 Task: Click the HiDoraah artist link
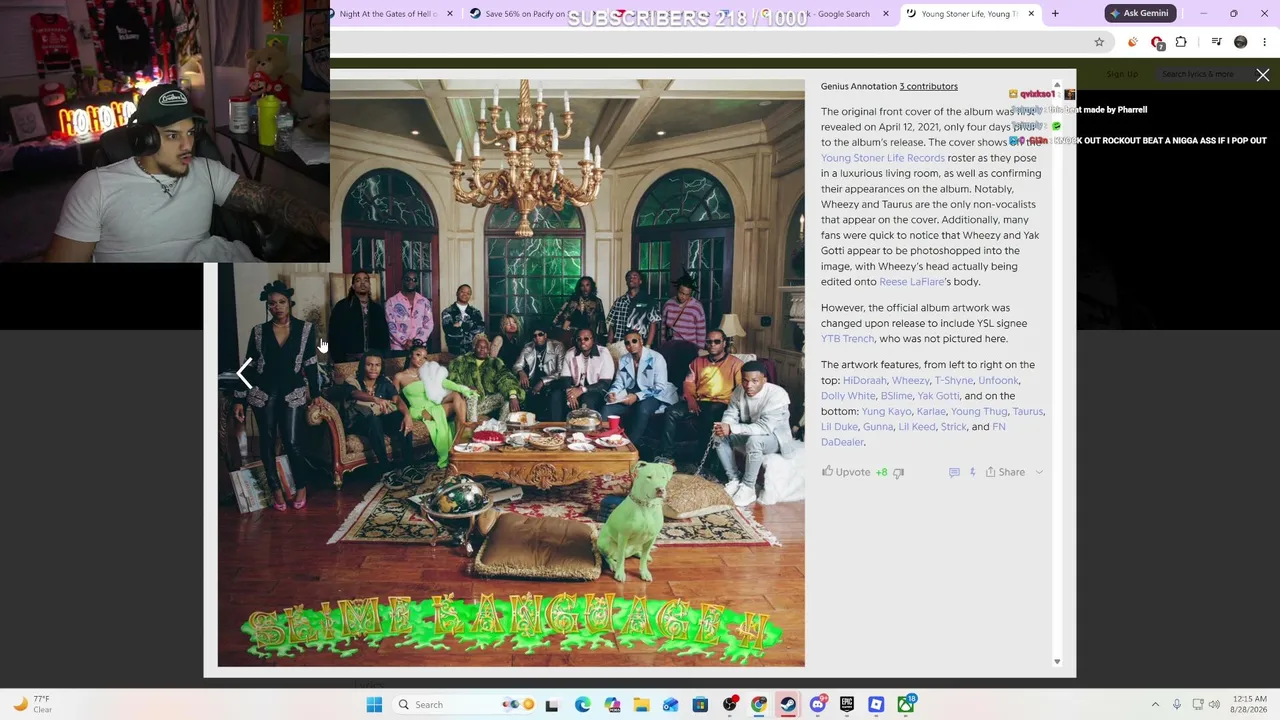pos(865,381)
